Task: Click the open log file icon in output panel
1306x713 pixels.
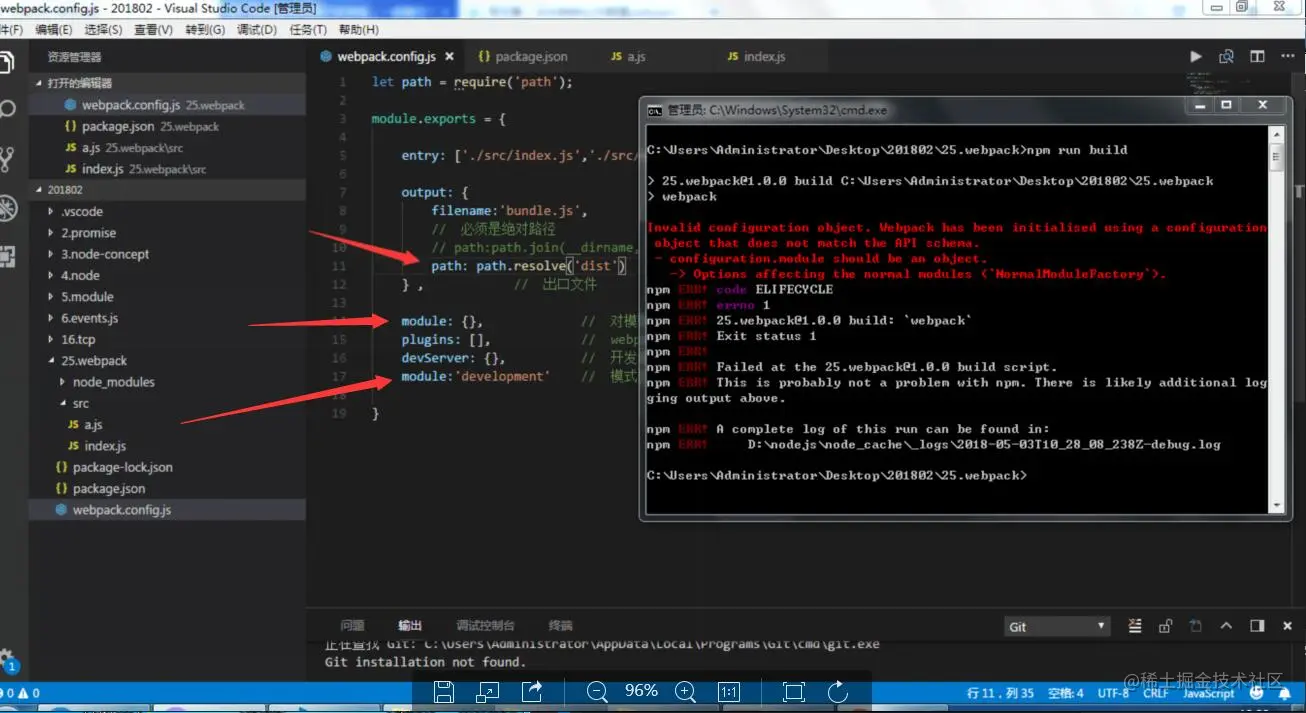Action: pos(1195,626)
